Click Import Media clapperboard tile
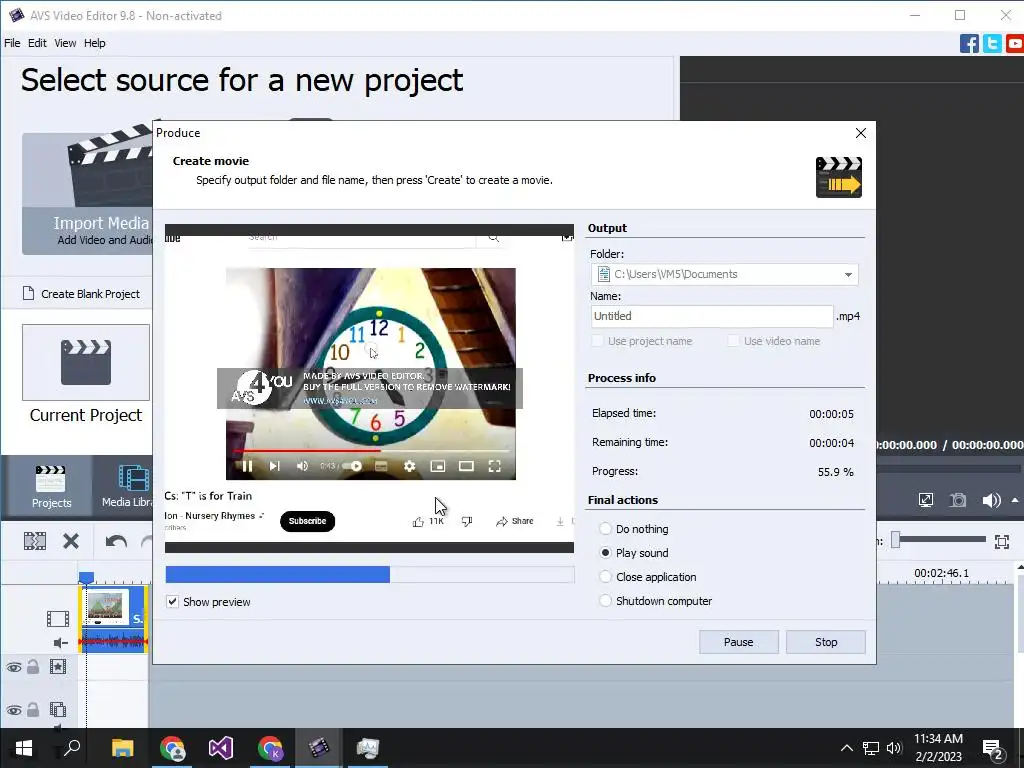Screen dimensions: 1024x768 click(x=87, y=193)
